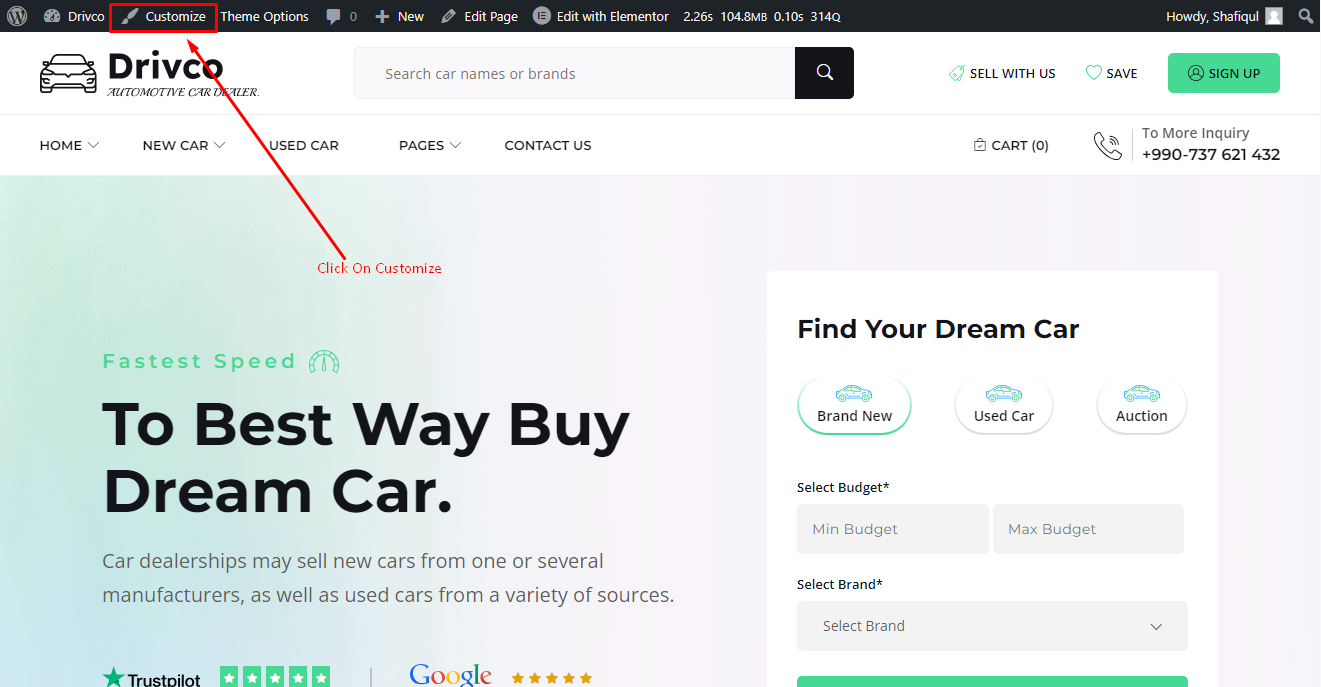Go to Contact Us page
The image size is (1321, 687).
[548, 145]
